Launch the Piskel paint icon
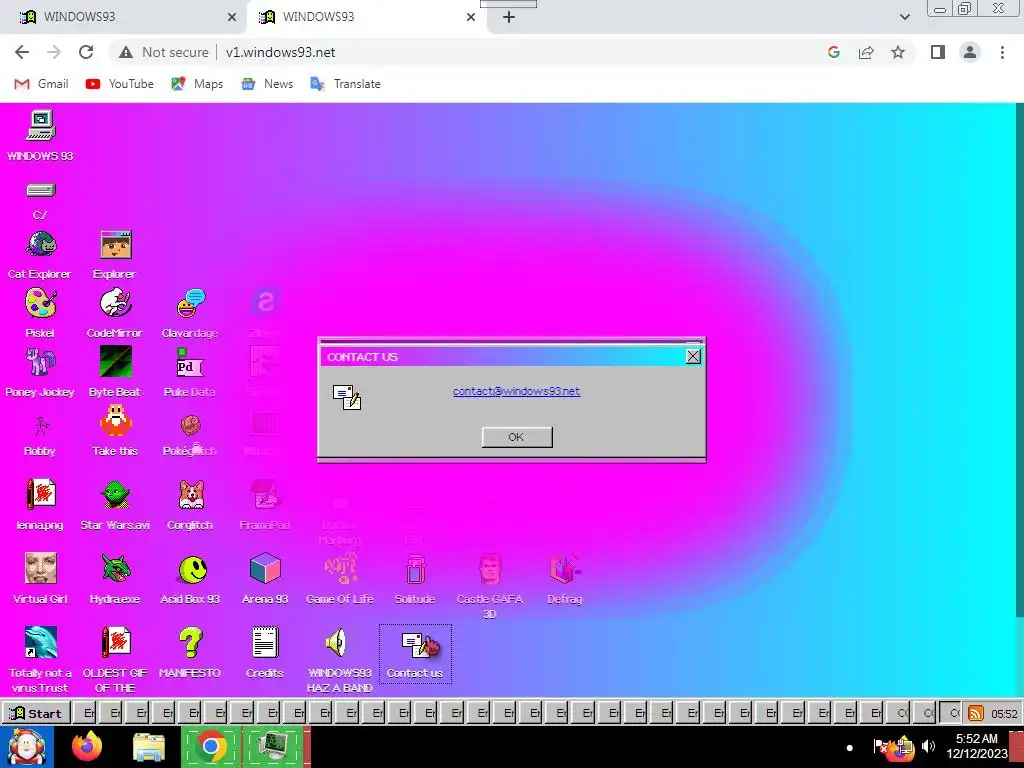The height and width of the screenshot is (768, 1024). tap(40, 313)
